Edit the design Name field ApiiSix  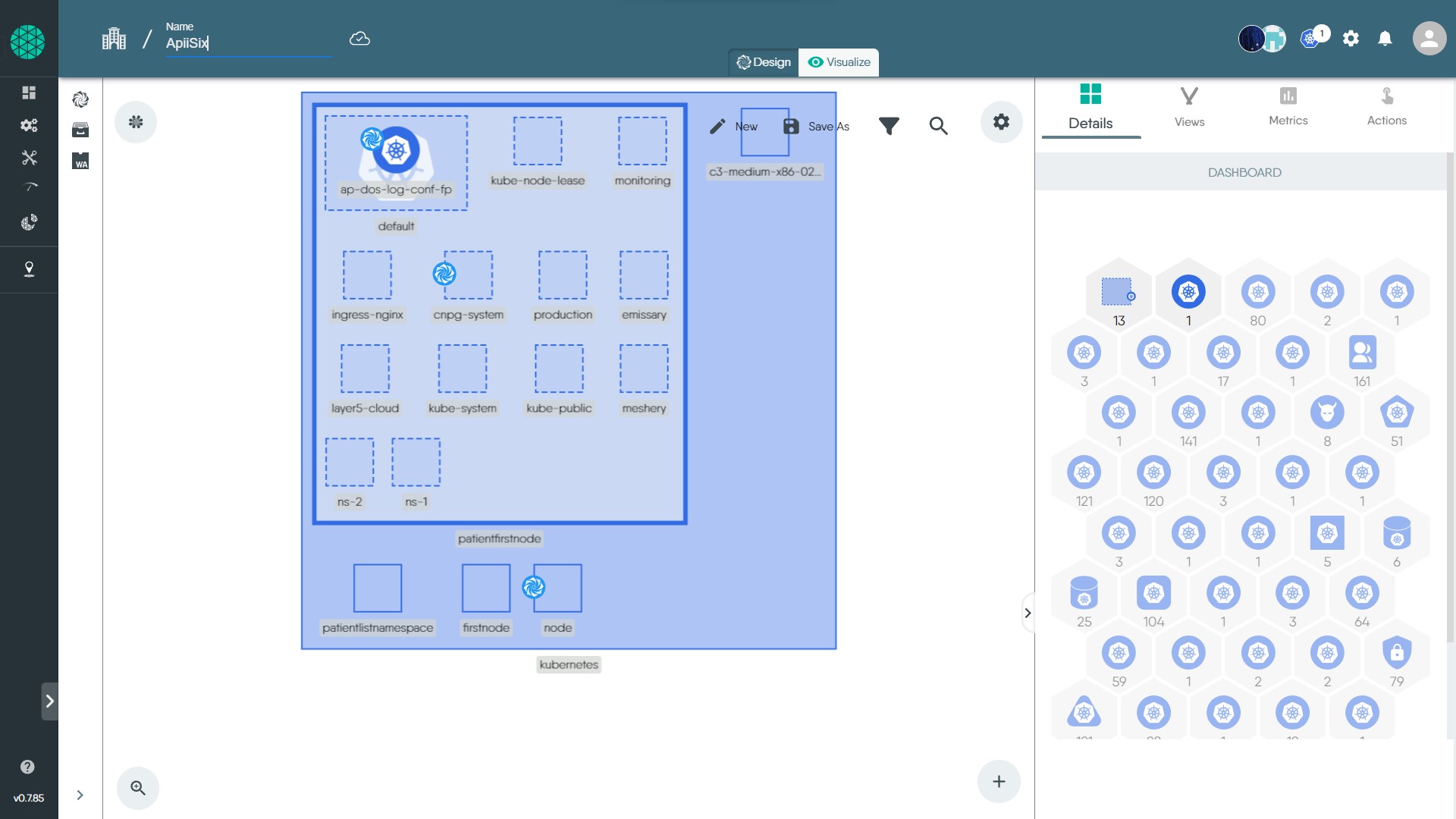click(249, 43)
